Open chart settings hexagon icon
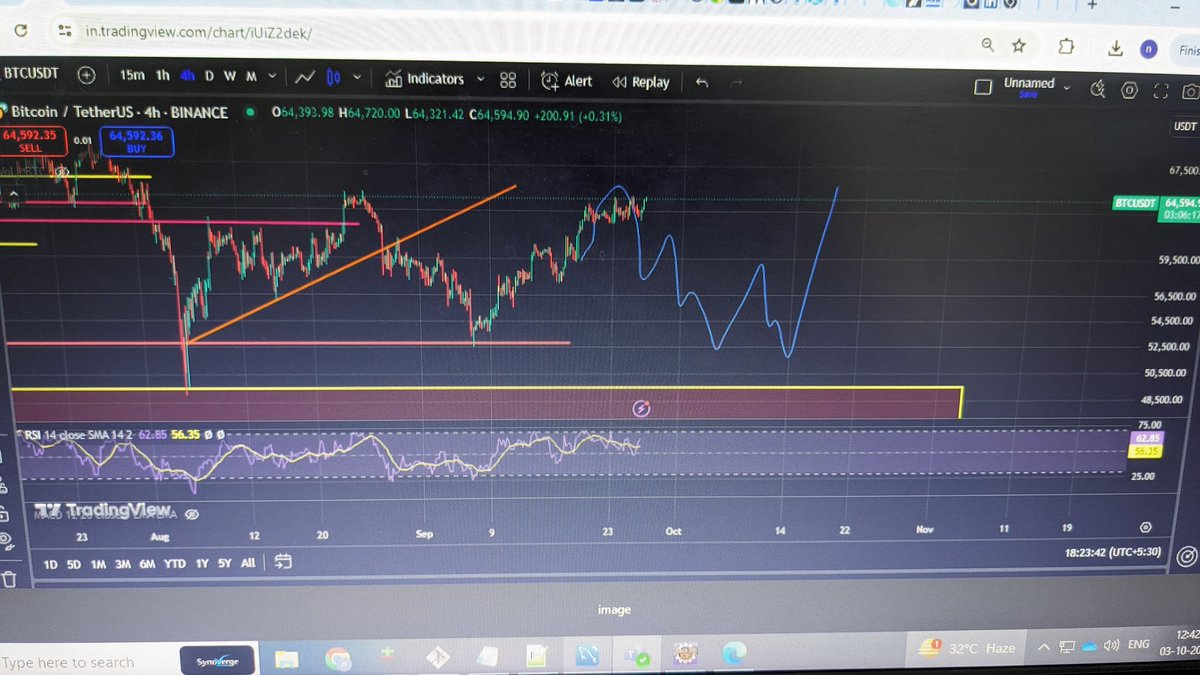 pos(1130,91)
